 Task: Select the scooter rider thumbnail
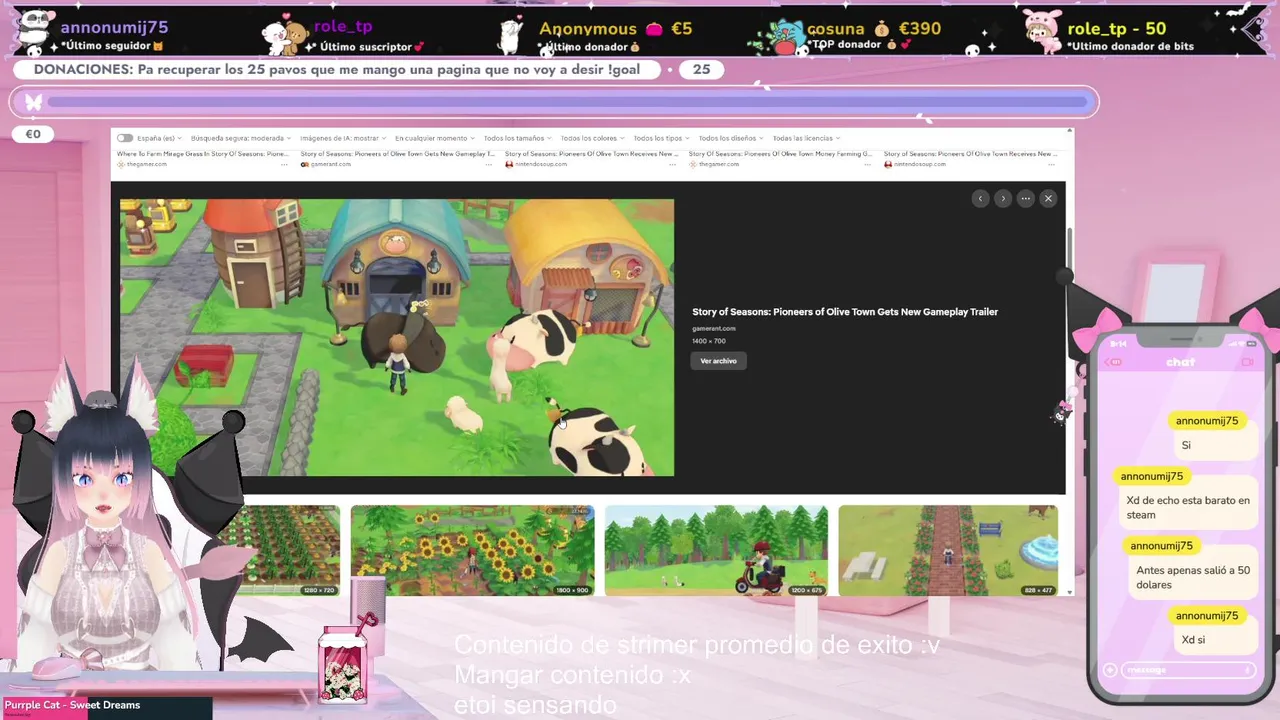pyautogui.click(x=716, y=550)
